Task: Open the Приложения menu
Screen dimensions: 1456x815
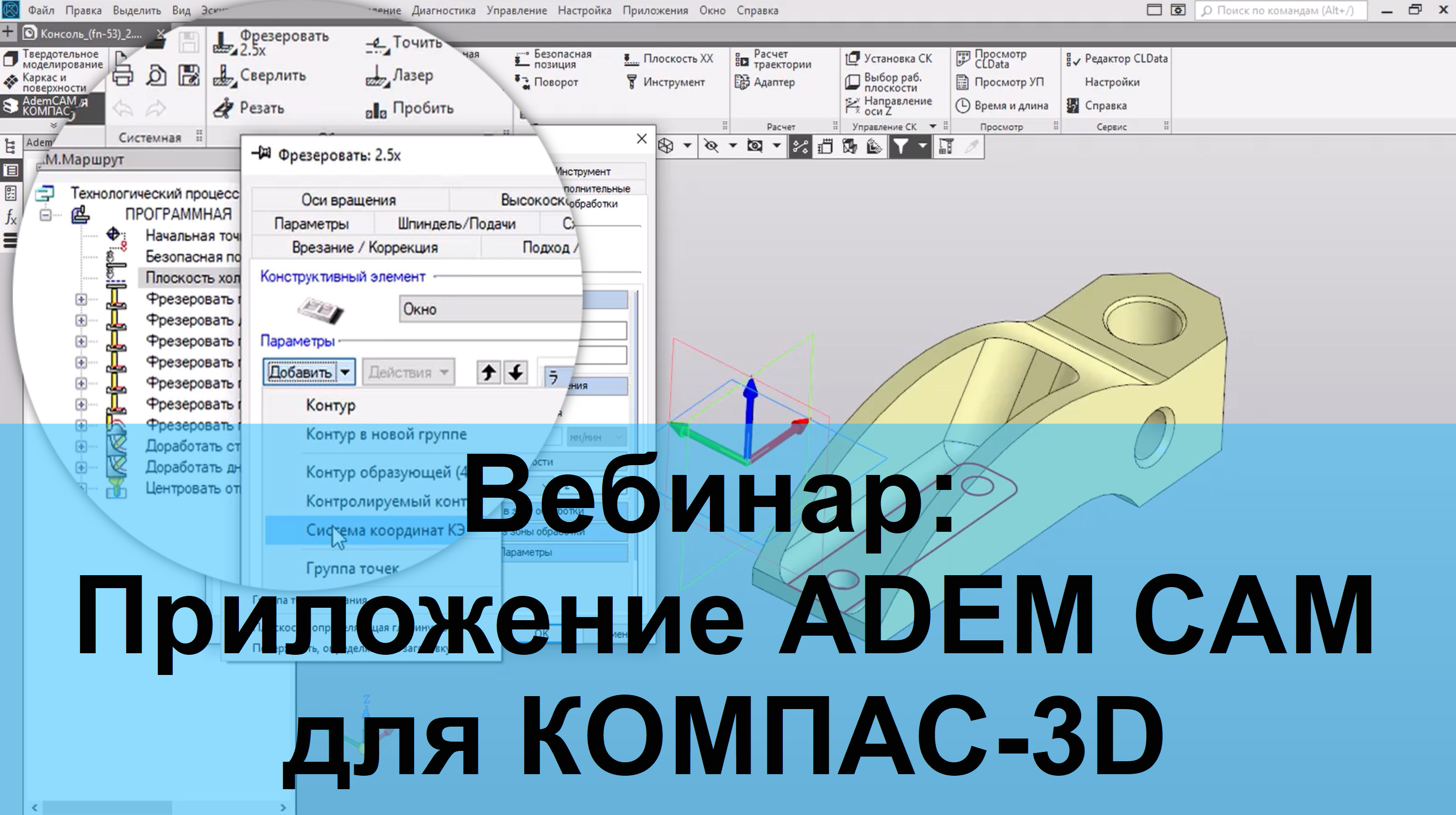Action: (655, 10)
